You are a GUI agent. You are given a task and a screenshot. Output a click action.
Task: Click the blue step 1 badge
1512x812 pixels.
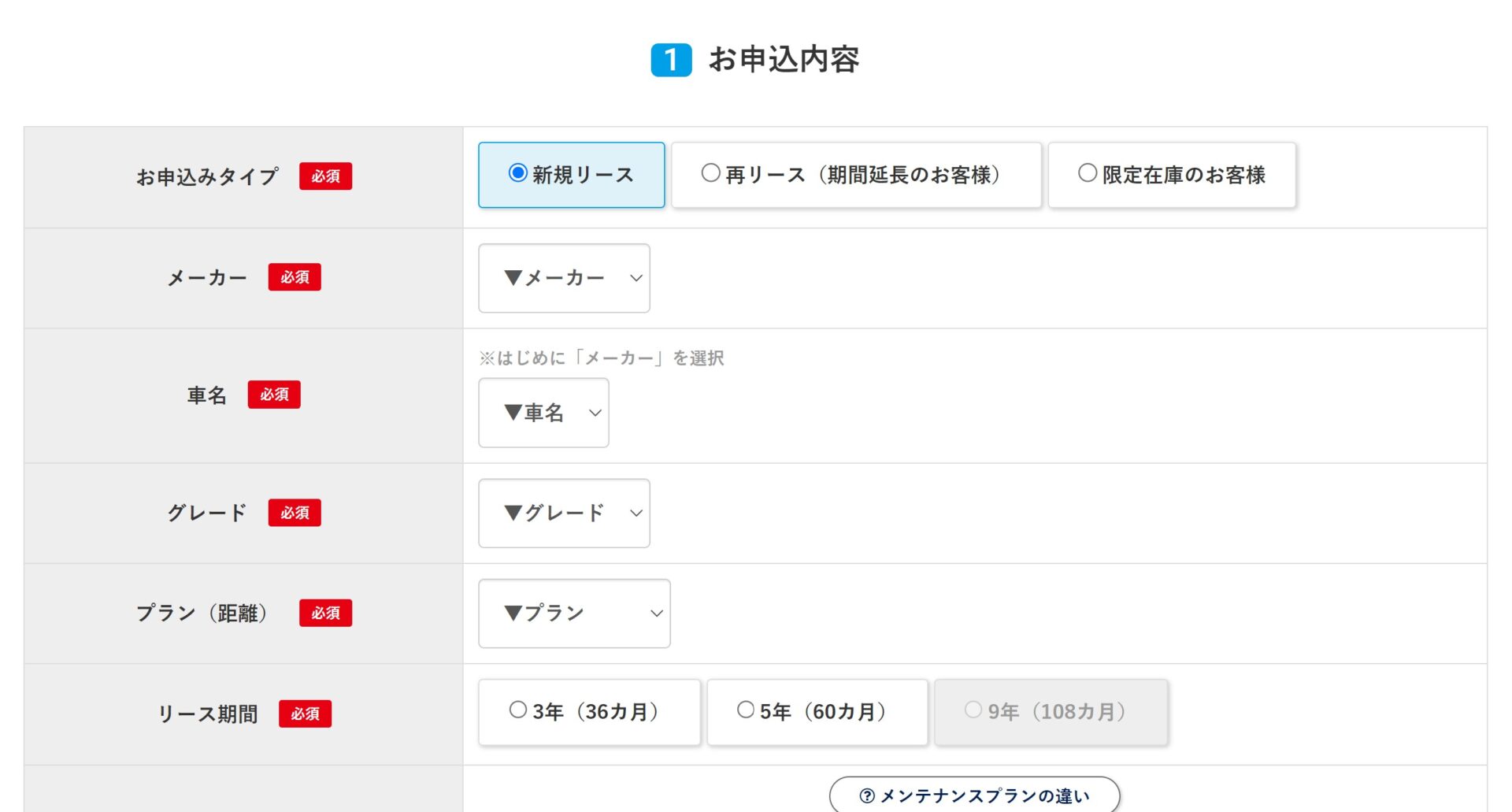(671, 60)
